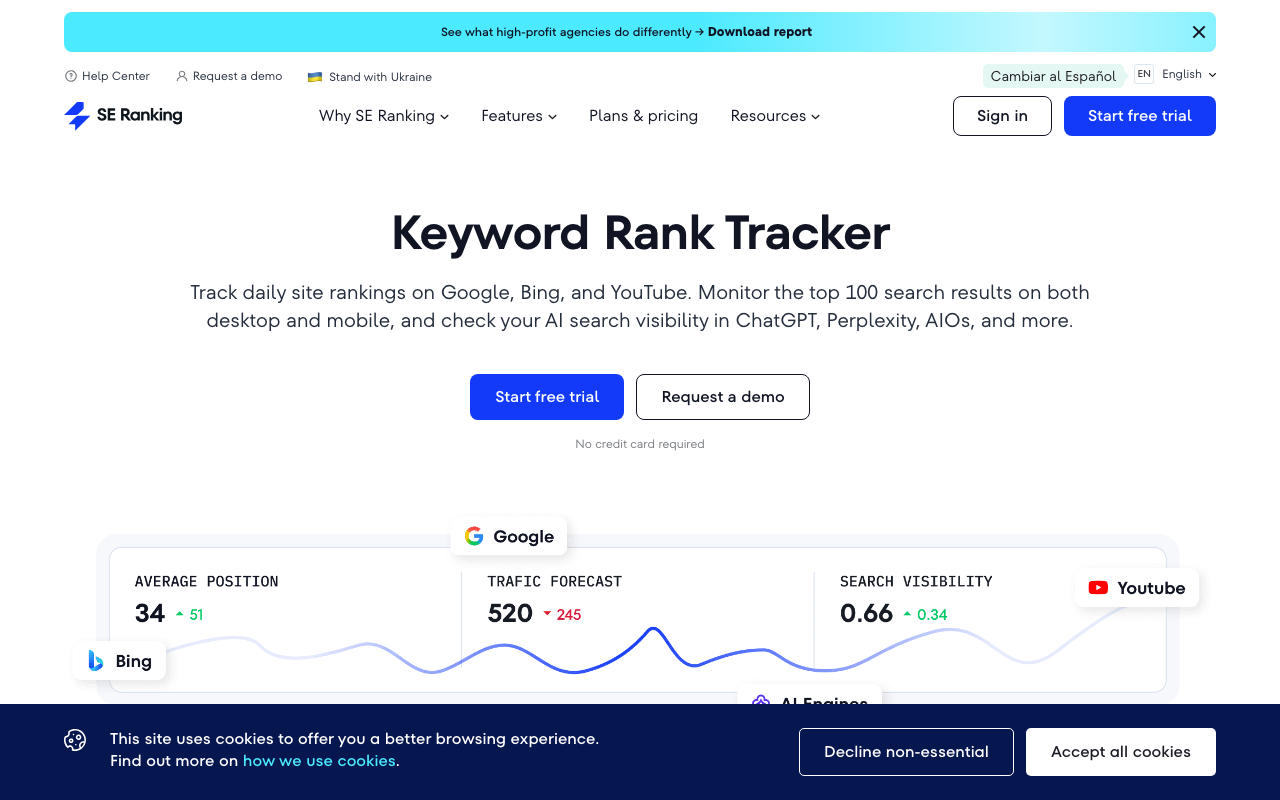Expand the Why SE Ranking menu

coord(384,116)
